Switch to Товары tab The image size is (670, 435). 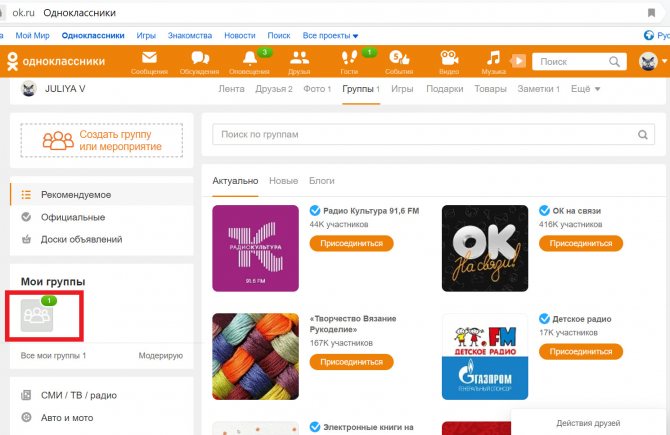tap(490, 89)
